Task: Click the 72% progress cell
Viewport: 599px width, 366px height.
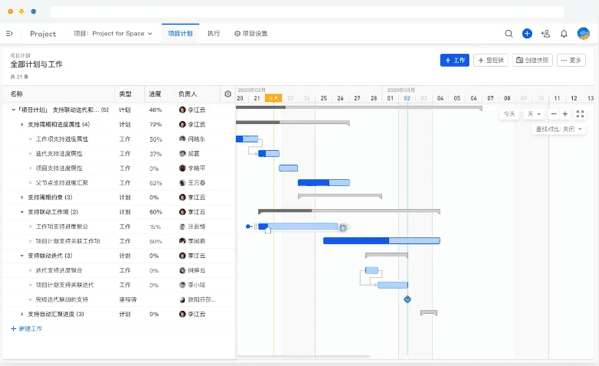Action: point(155,125)
